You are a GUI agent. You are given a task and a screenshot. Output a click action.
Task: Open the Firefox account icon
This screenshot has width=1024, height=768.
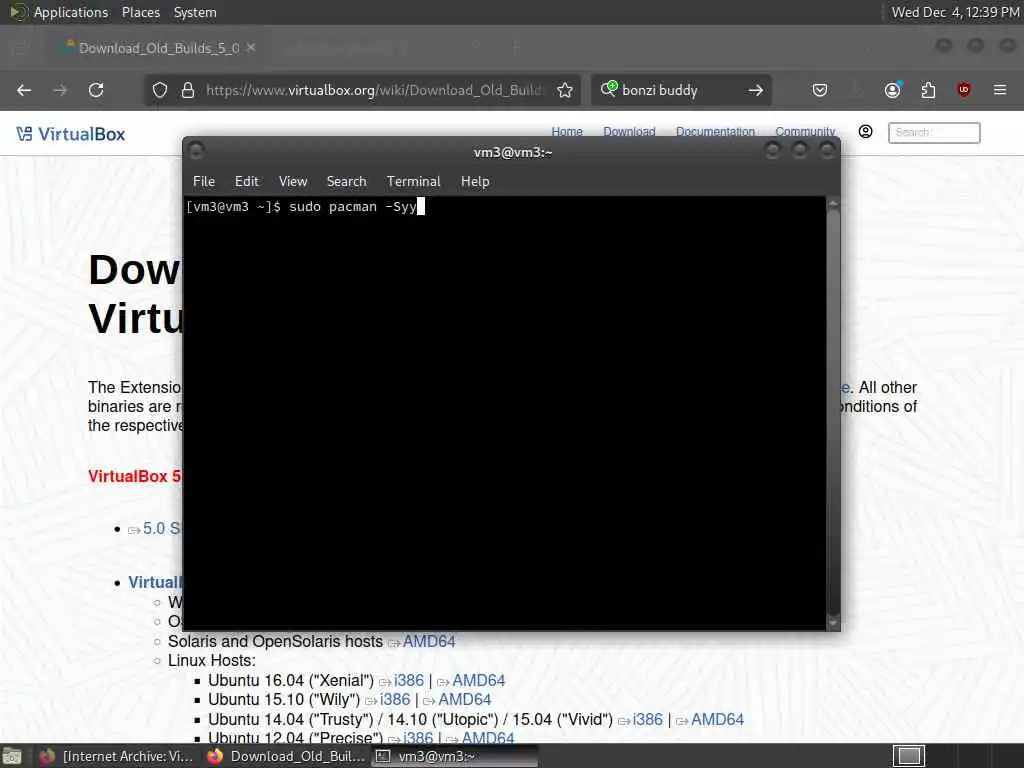tap(893, 89)
